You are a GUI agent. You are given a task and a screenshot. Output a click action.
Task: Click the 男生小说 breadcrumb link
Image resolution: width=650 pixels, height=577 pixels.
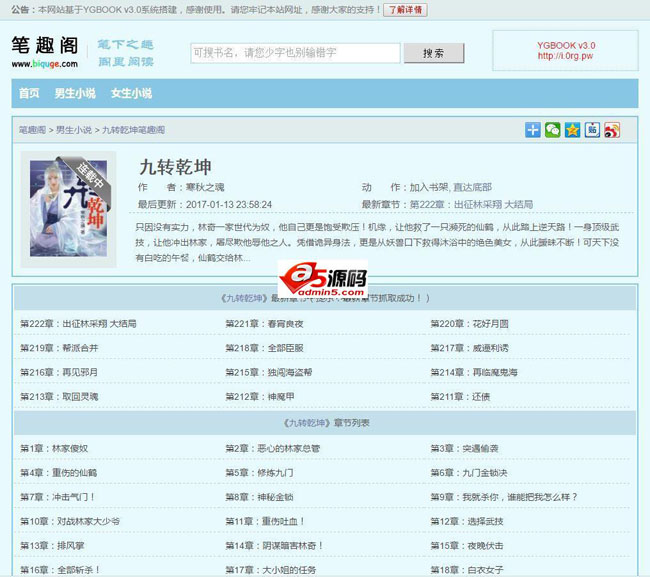(x=74, y=130)
